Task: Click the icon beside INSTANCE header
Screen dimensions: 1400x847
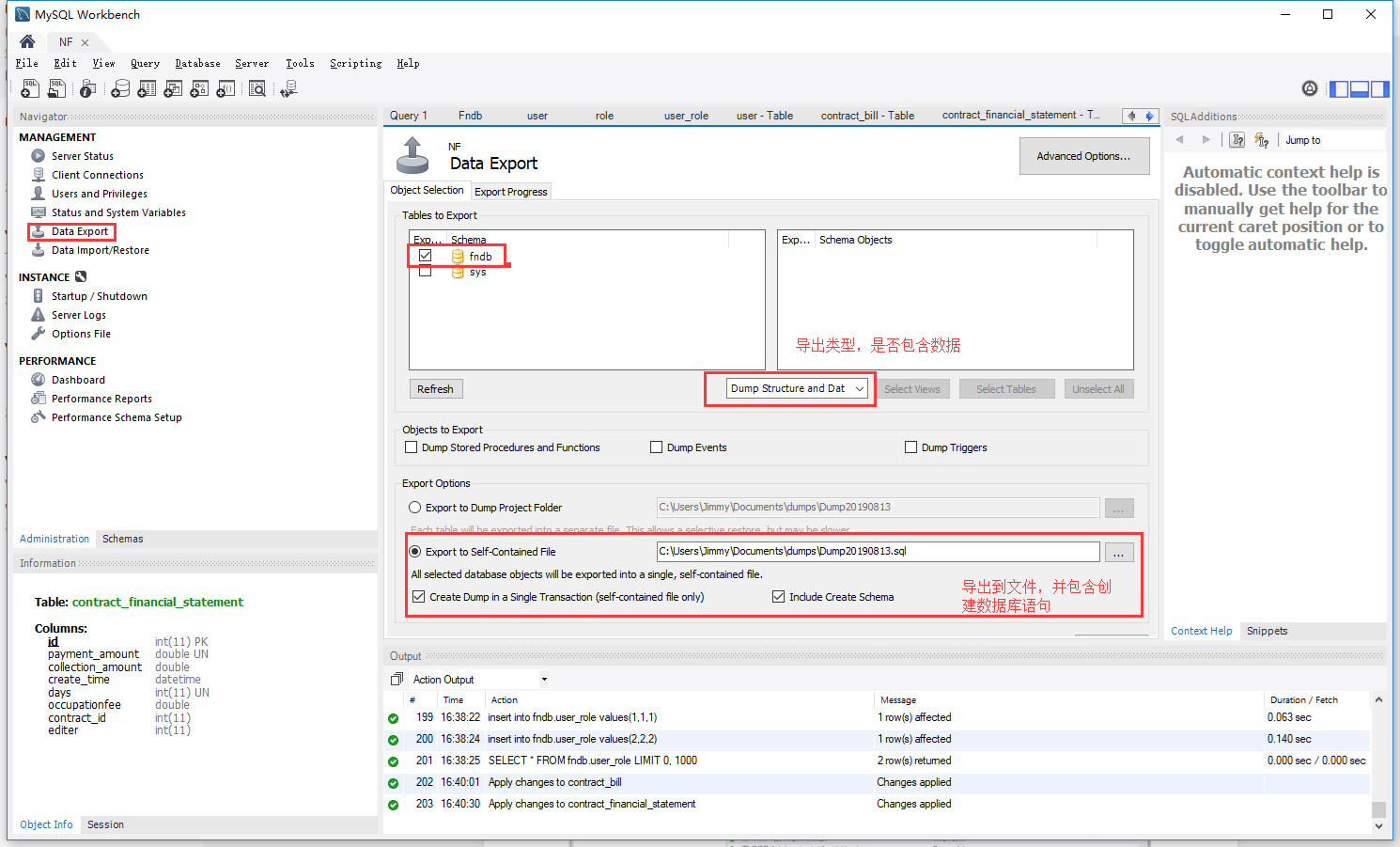Action: point(81,277)
